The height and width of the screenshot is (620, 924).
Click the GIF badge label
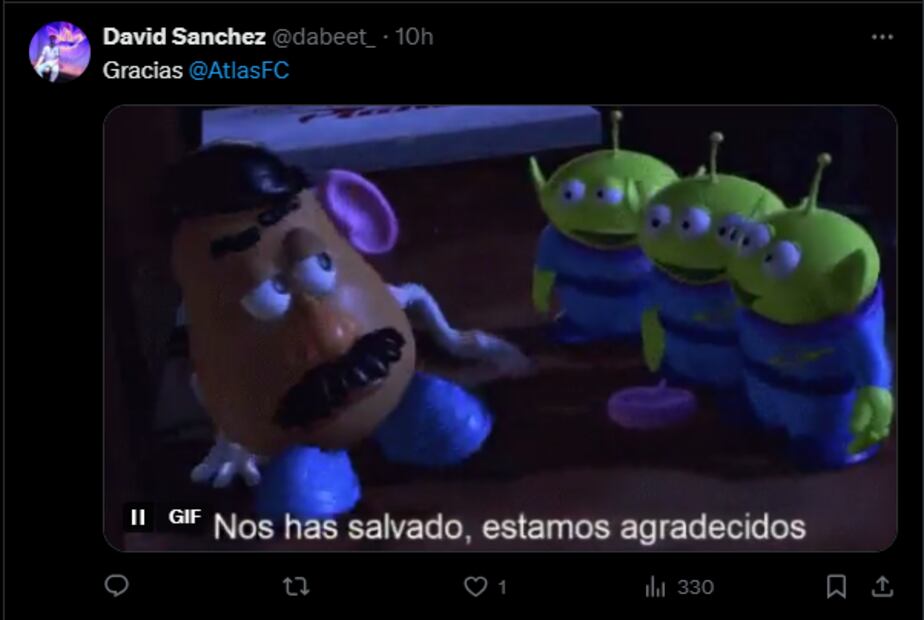coord(184,517)
